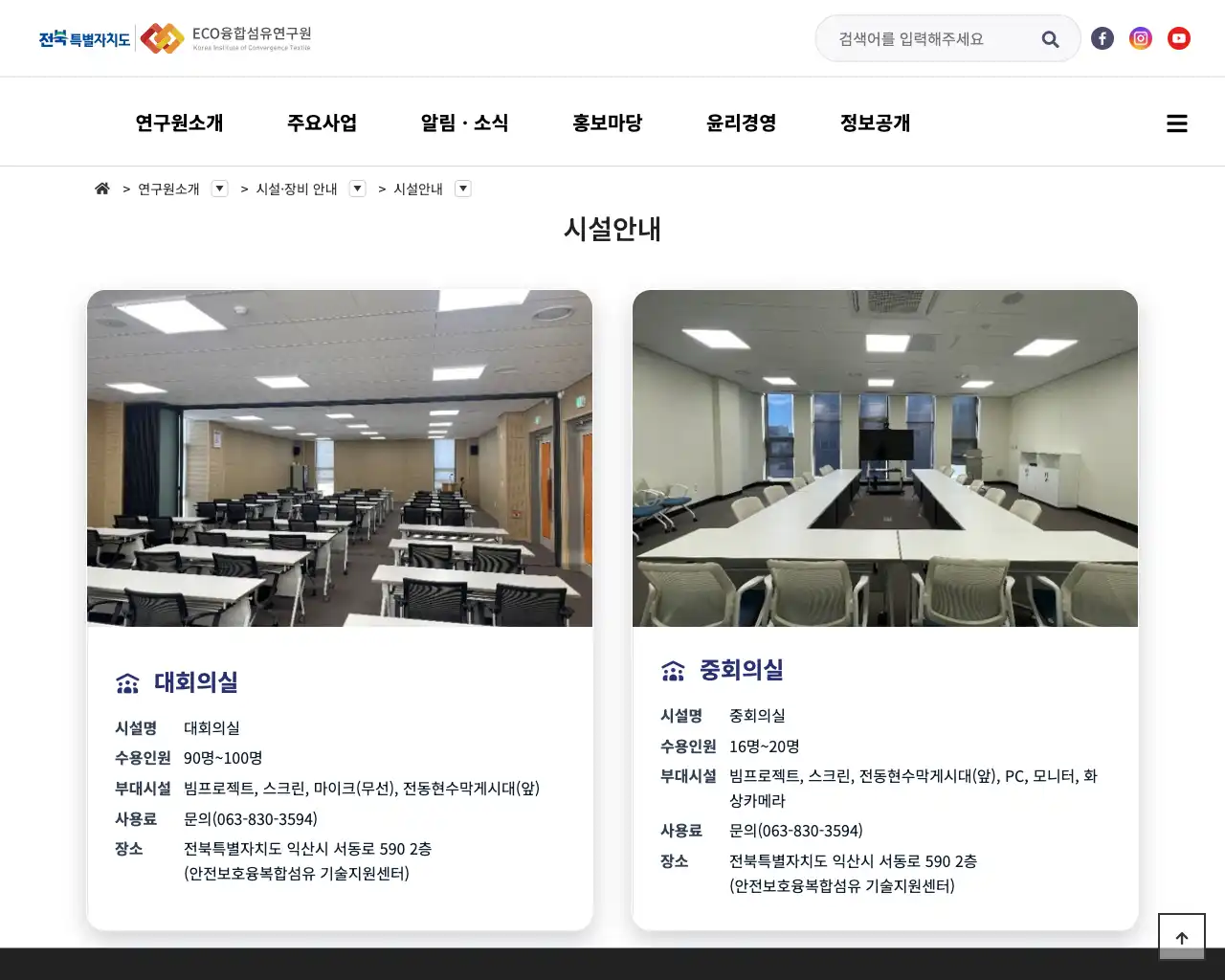Click the 대회의실 card heading
This screenshot has height=980, width=1225.
point(196,682)
